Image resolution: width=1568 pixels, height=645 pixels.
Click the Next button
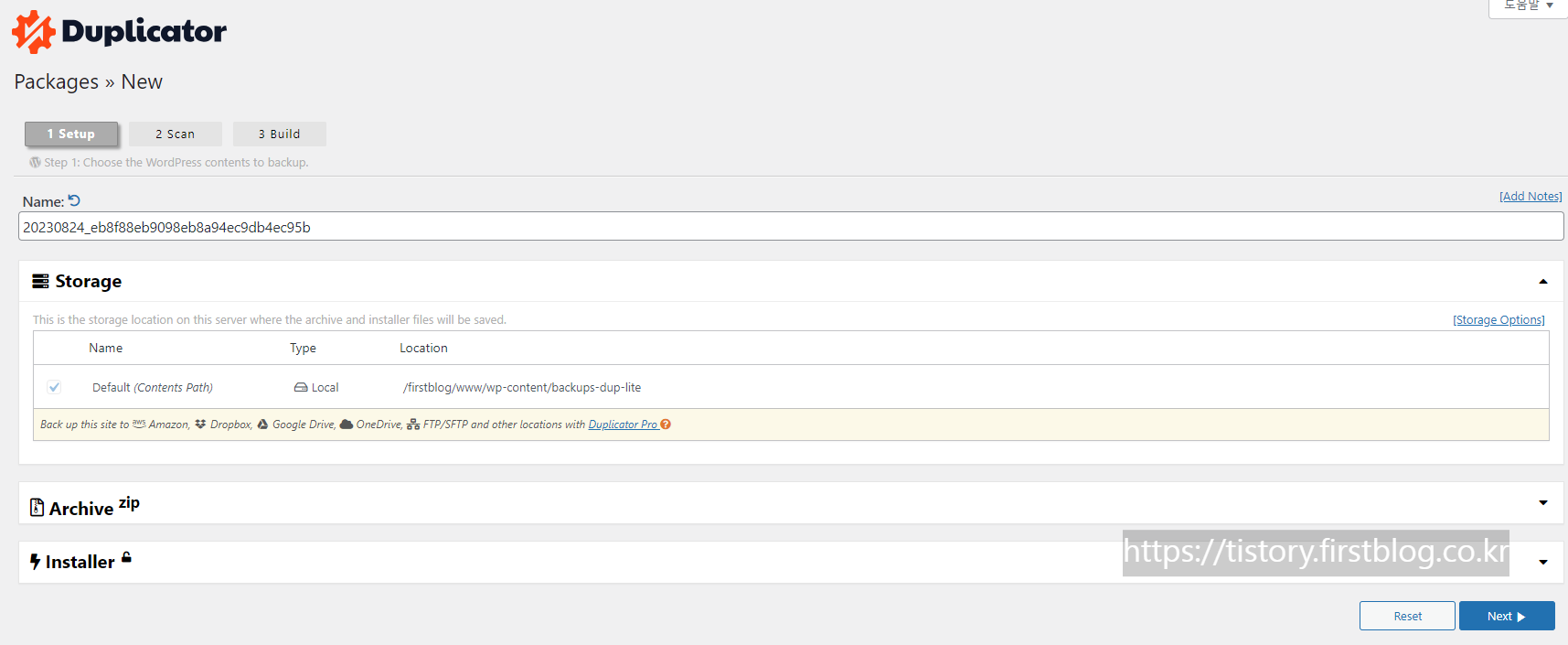click(1507, 616)
